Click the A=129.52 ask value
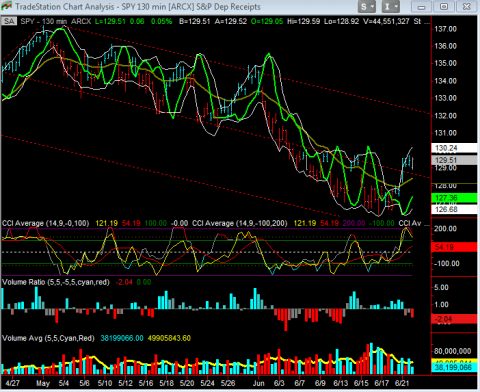The height and width of the screenshot is (392, 480). pos(231,21)
